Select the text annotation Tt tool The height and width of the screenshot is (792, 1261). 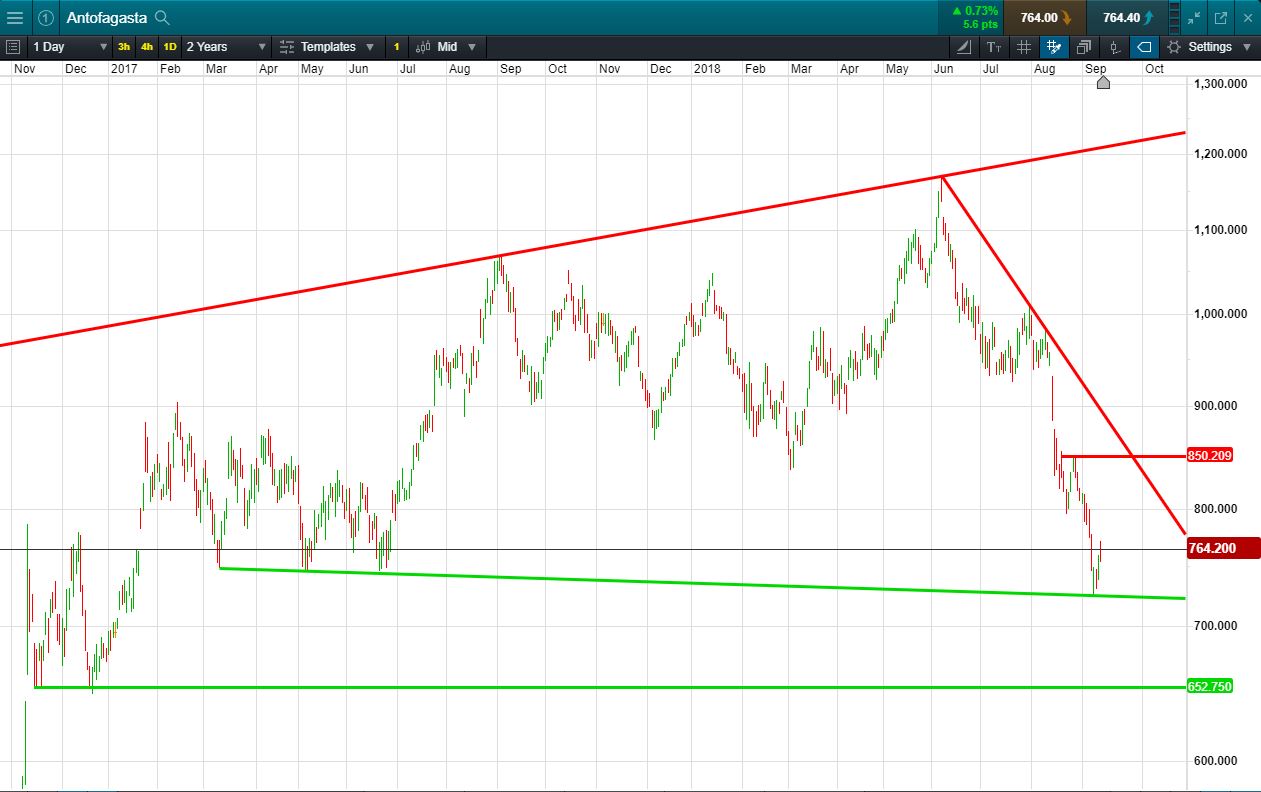coord(993,47)
